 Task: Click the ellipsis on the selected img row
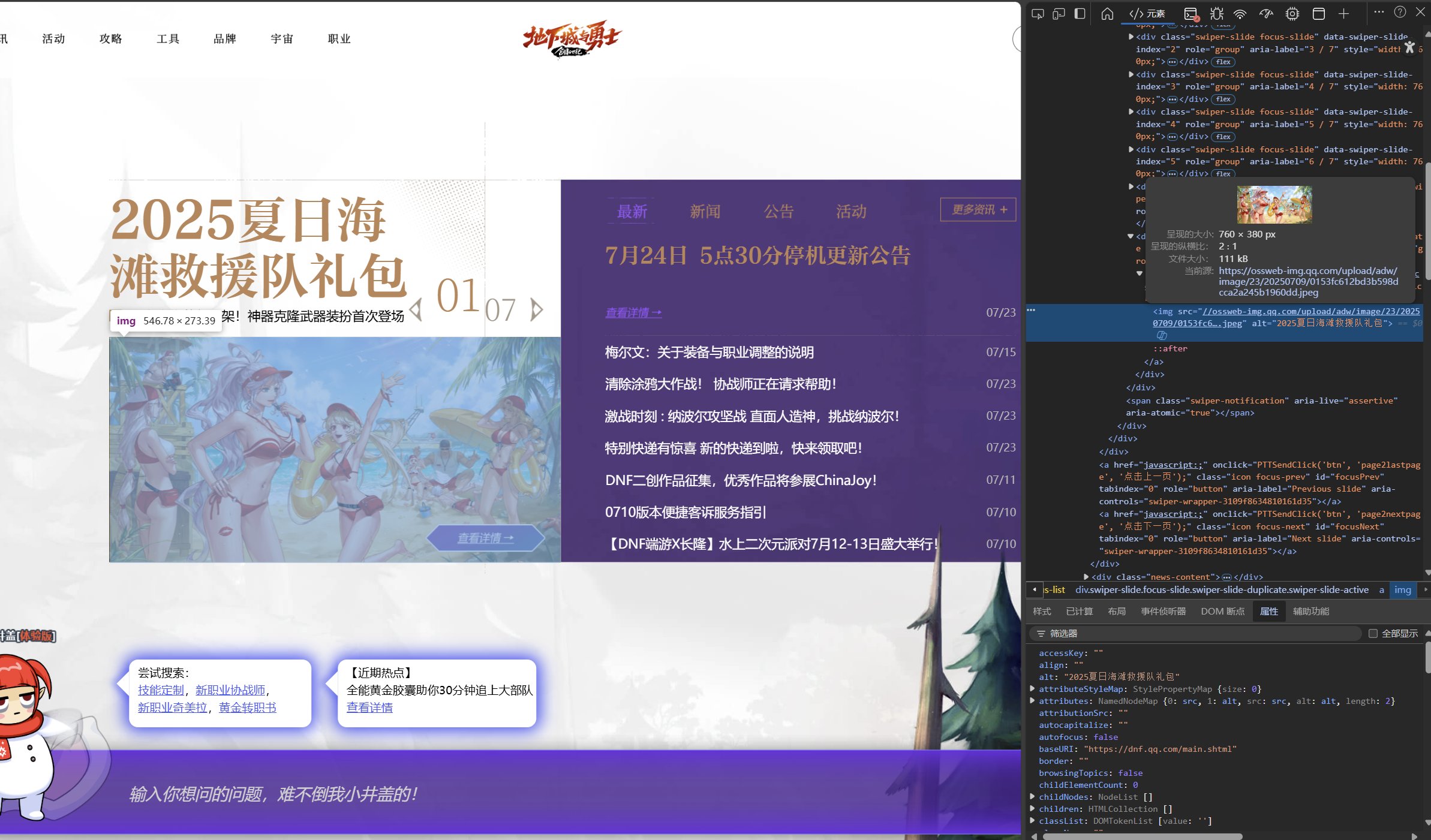pos(1031,310)
